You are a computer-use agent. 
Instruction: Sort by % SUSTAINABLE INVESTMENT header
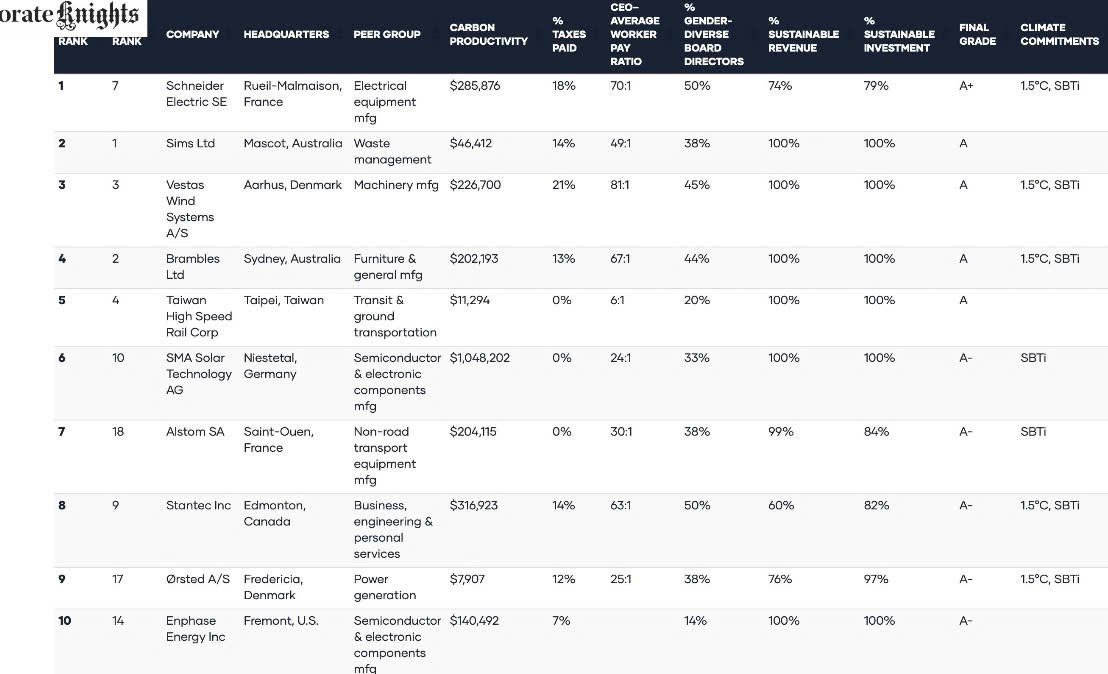[899, 34]
